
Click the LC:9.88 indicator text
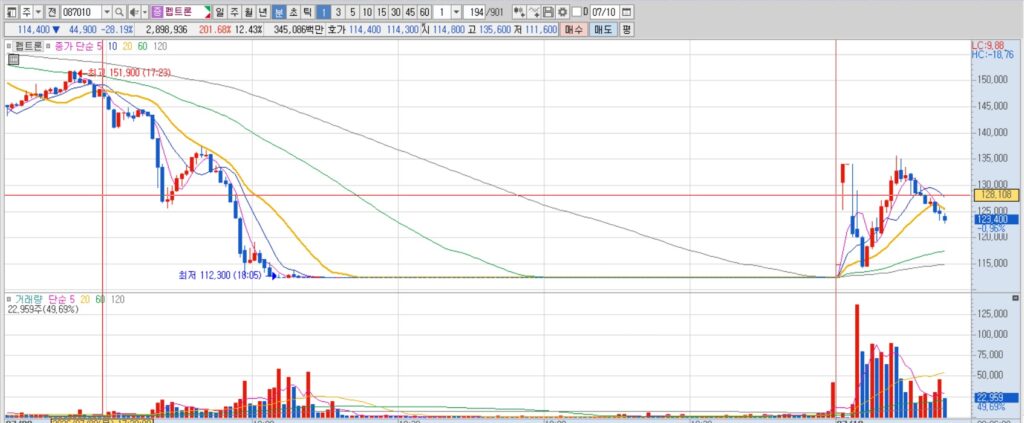(988, 46)
